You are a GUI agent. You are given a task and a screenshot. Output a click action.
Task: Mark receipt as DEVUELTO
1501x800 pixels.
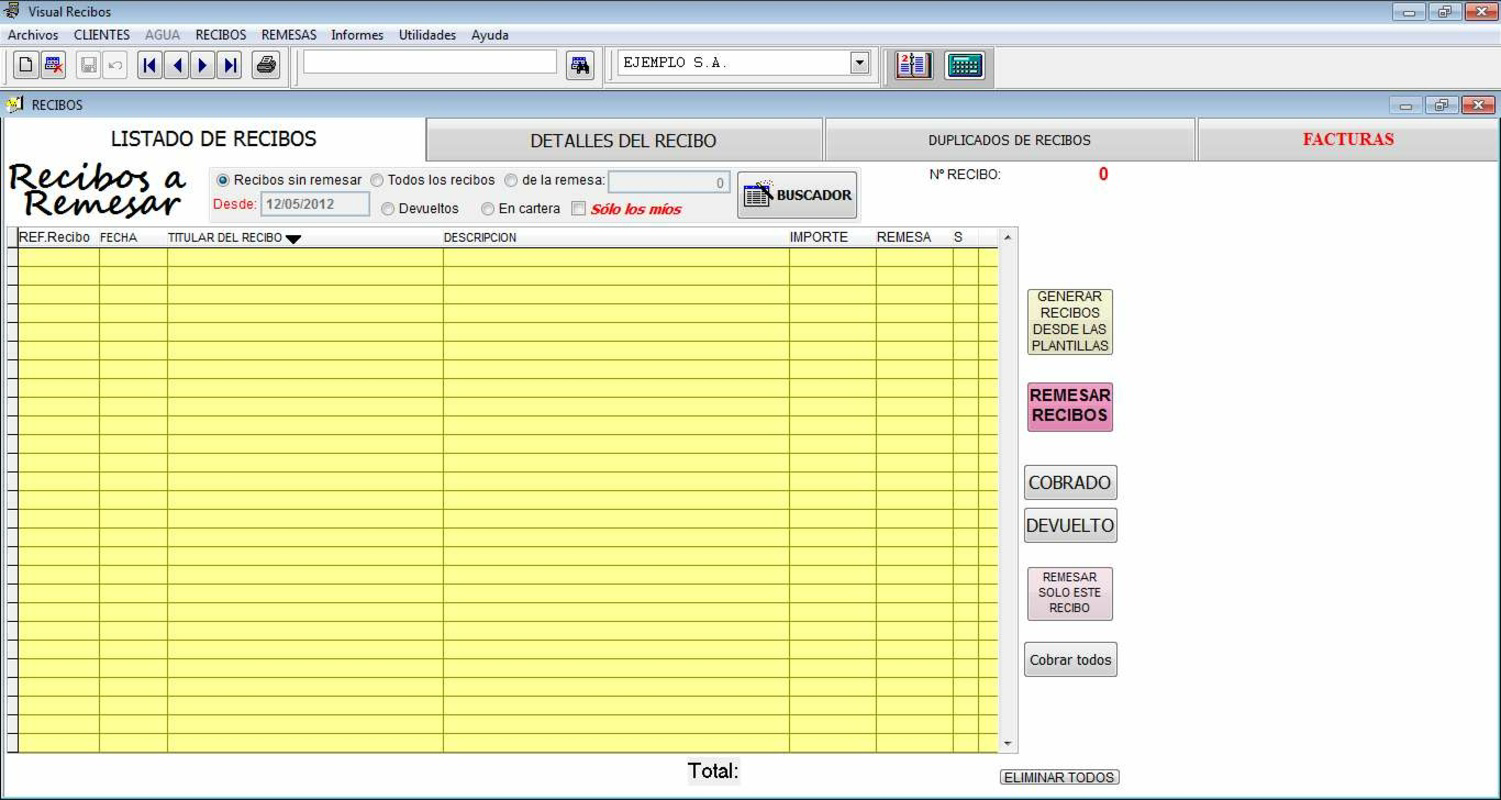[x=1070, y=526]
